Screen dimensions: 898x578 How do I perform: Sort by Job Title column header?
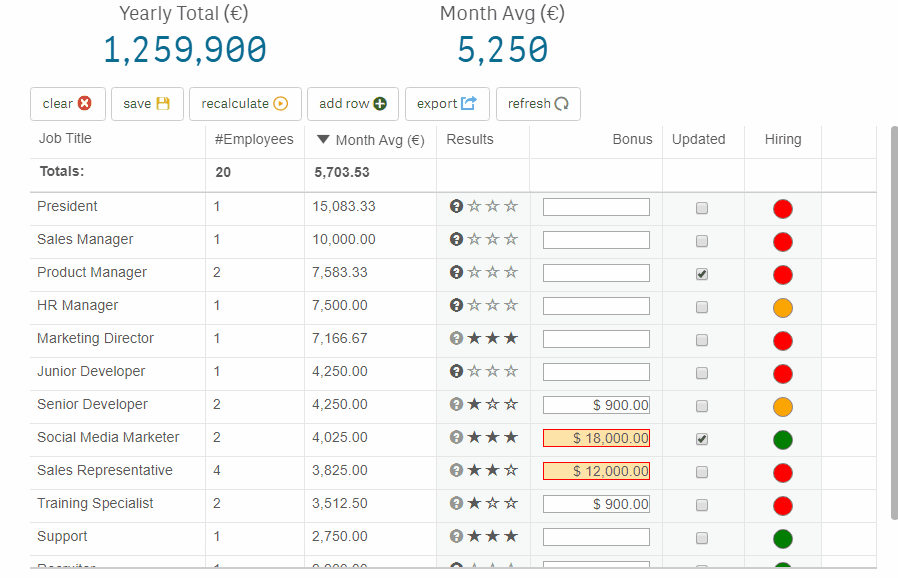coord(65,139)
